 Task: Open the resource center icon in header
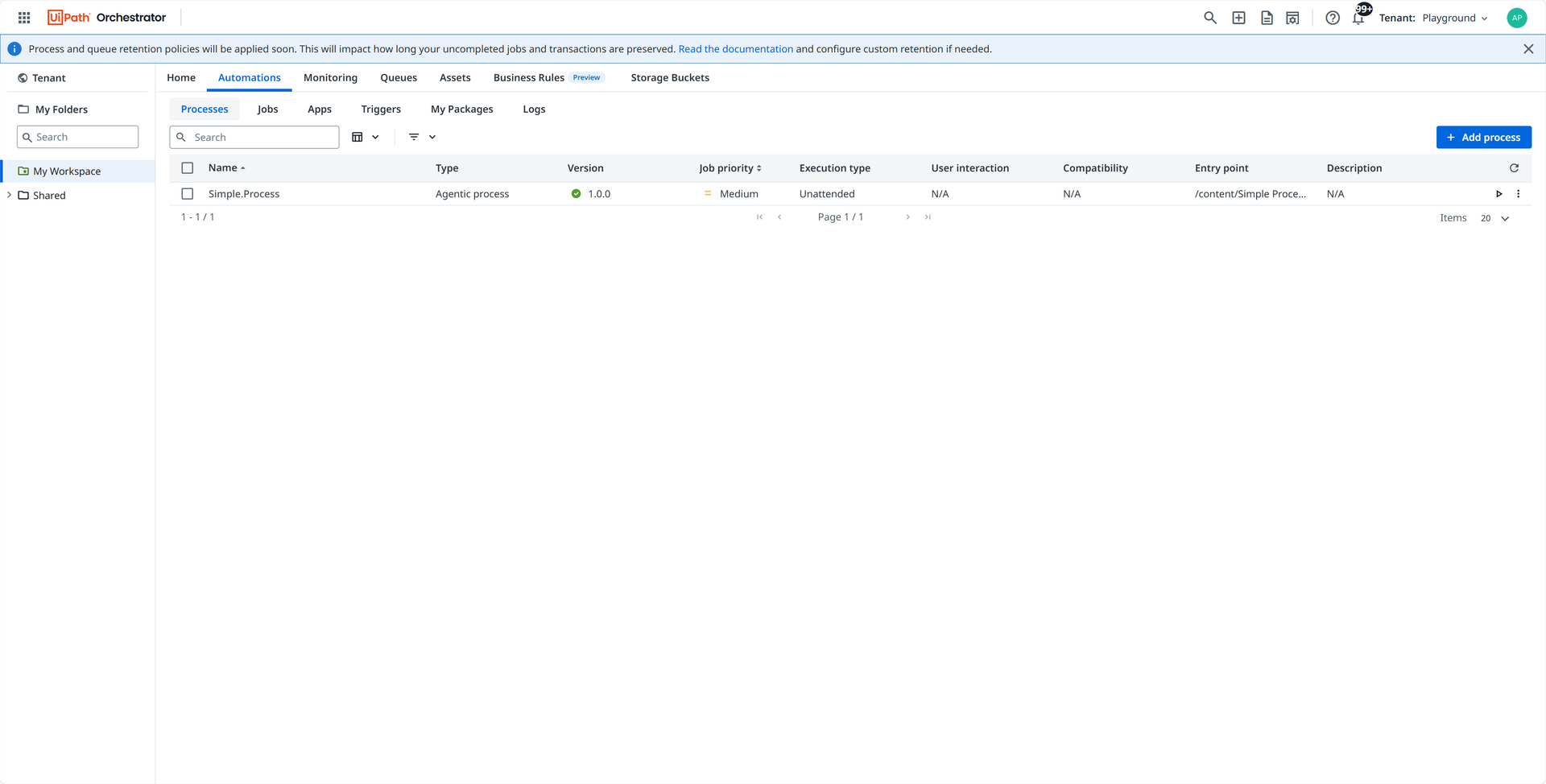pyautogui.click(x=1292, y=18)
